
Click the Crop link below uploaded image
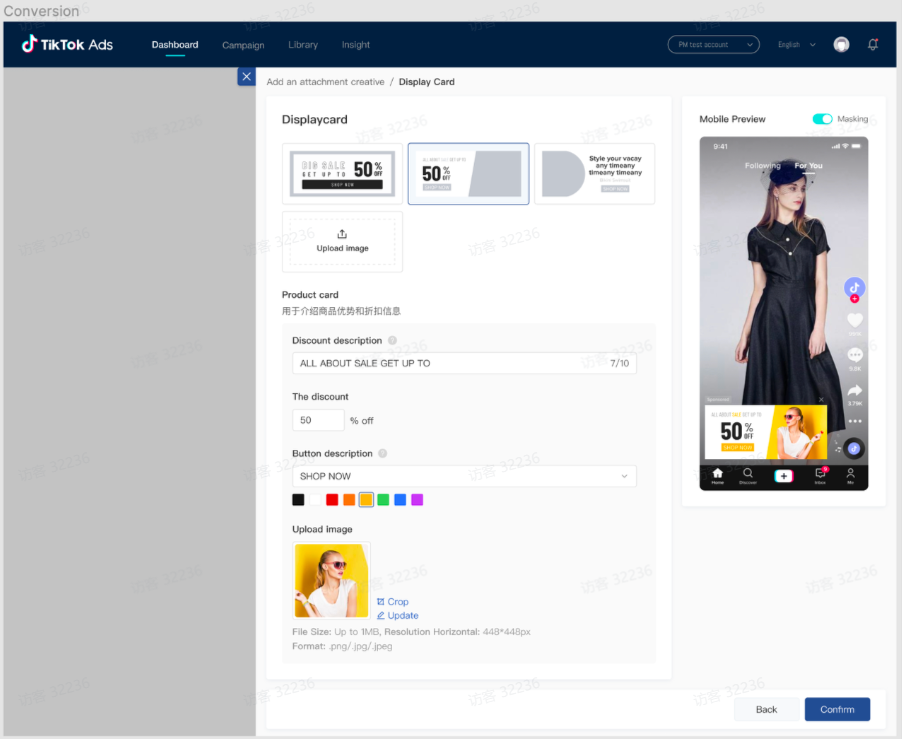[x=394, y=601]
